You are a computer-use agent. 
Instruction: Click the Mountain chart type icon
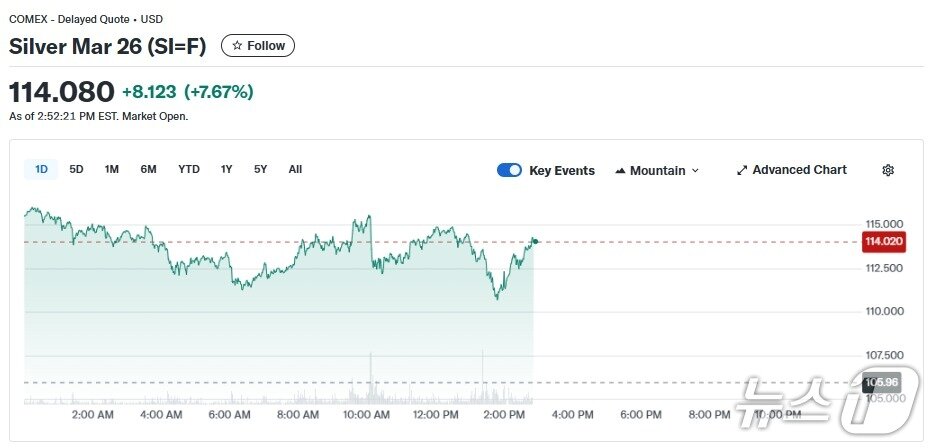click(620, 171)
